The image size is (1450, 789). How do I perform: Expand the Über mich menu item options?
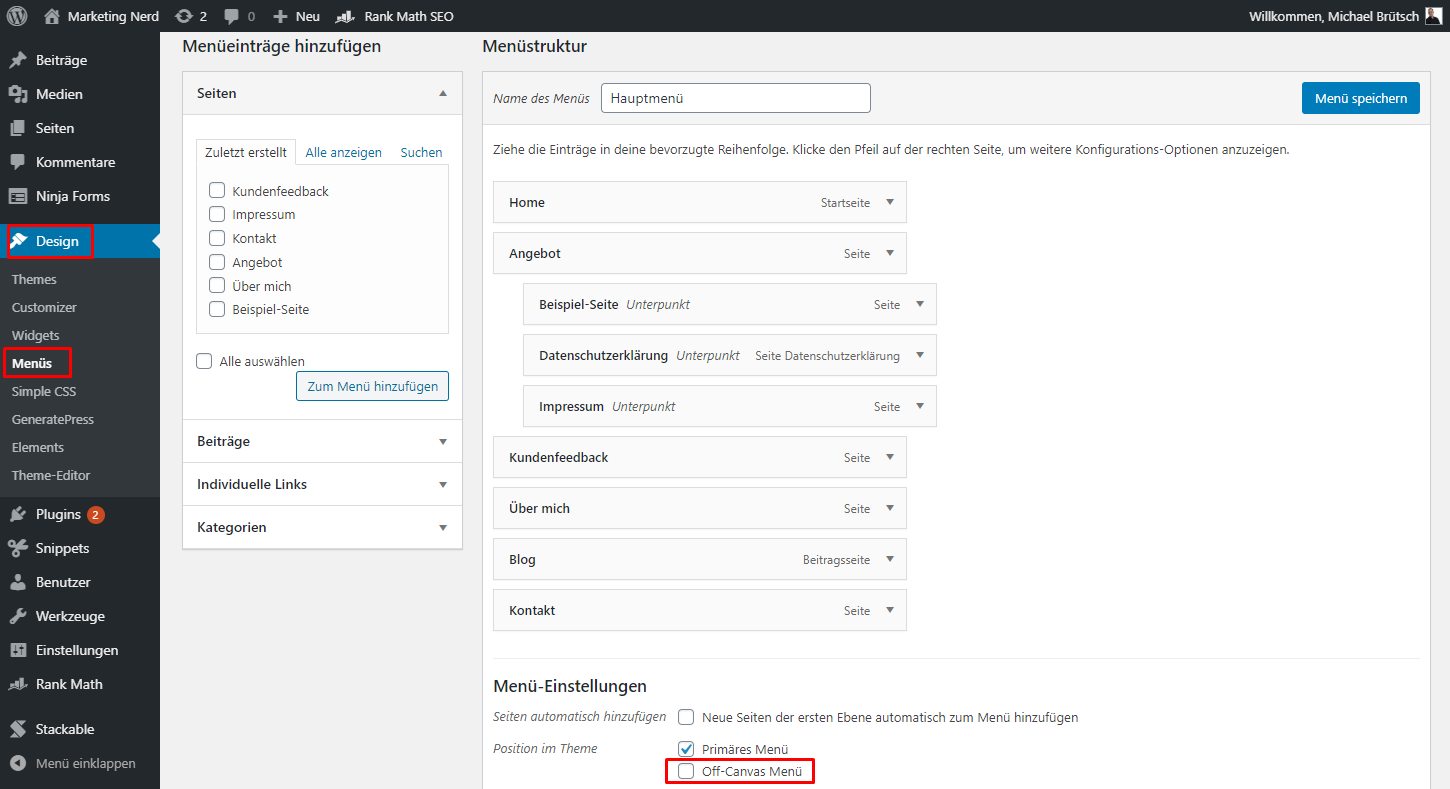click(890, 508)
